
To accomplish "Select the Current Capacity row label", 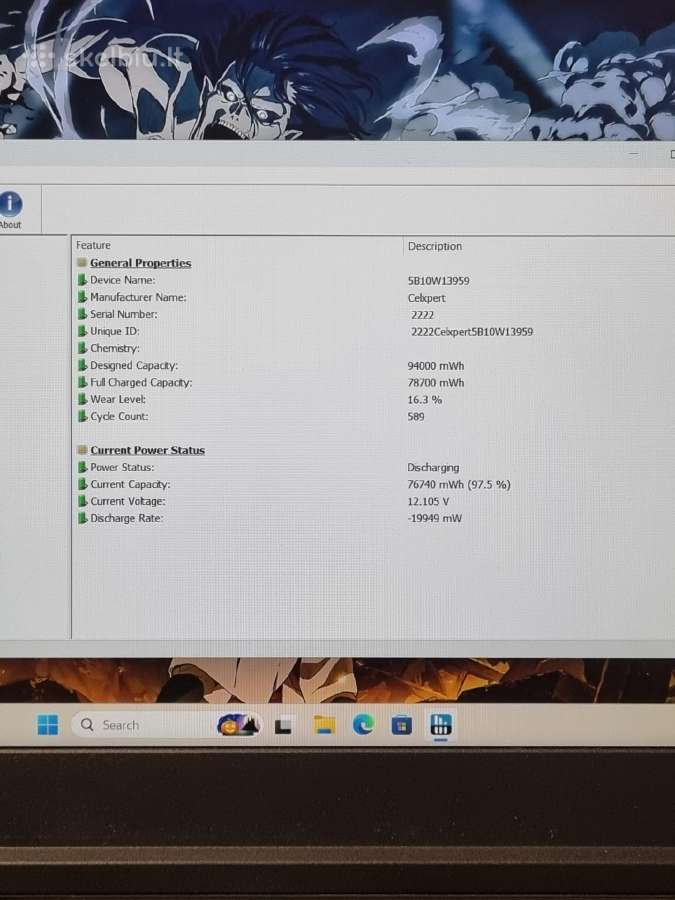I will point(130,484).
